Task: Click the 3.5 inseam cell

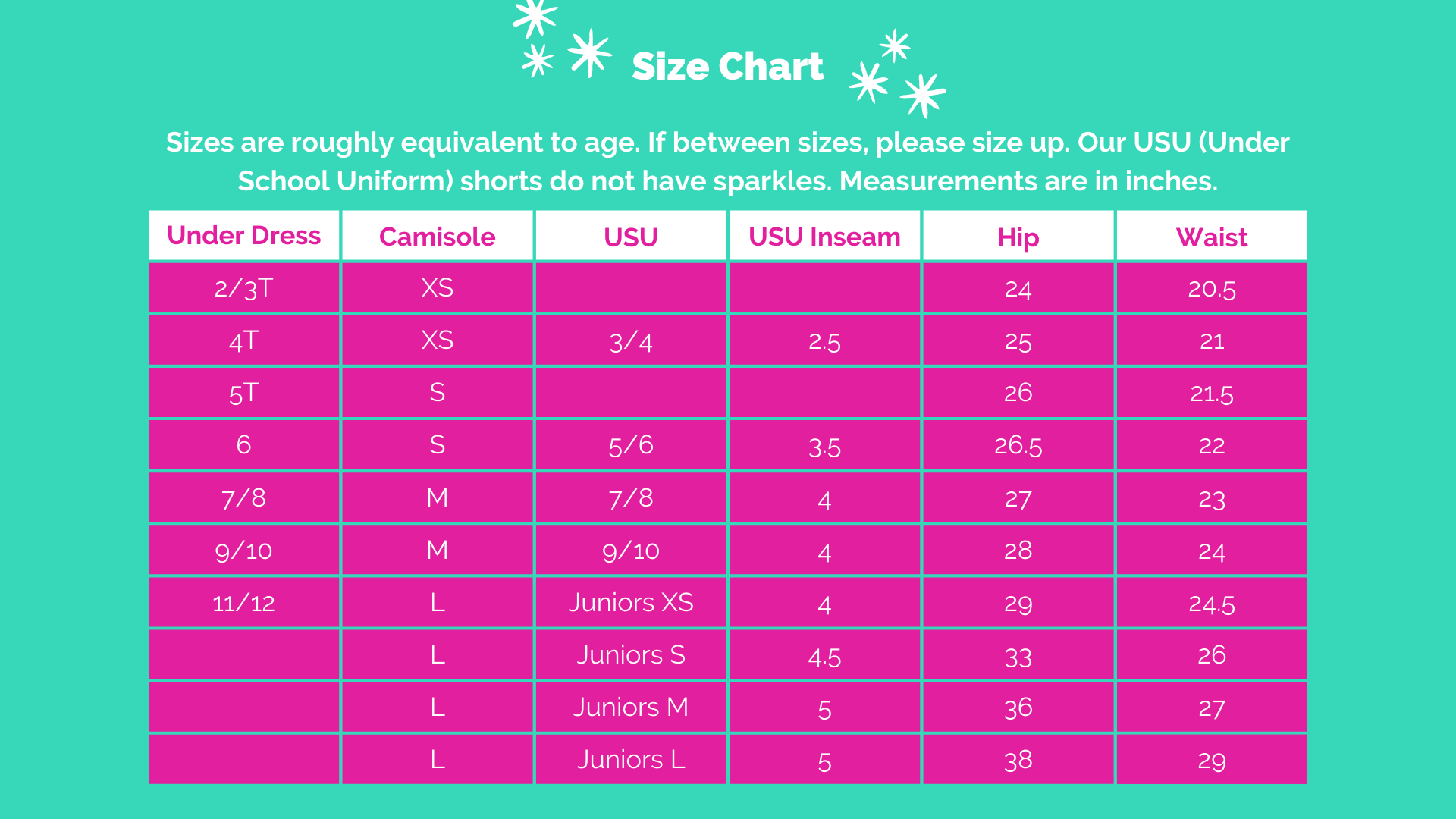Action: [824, 446]
